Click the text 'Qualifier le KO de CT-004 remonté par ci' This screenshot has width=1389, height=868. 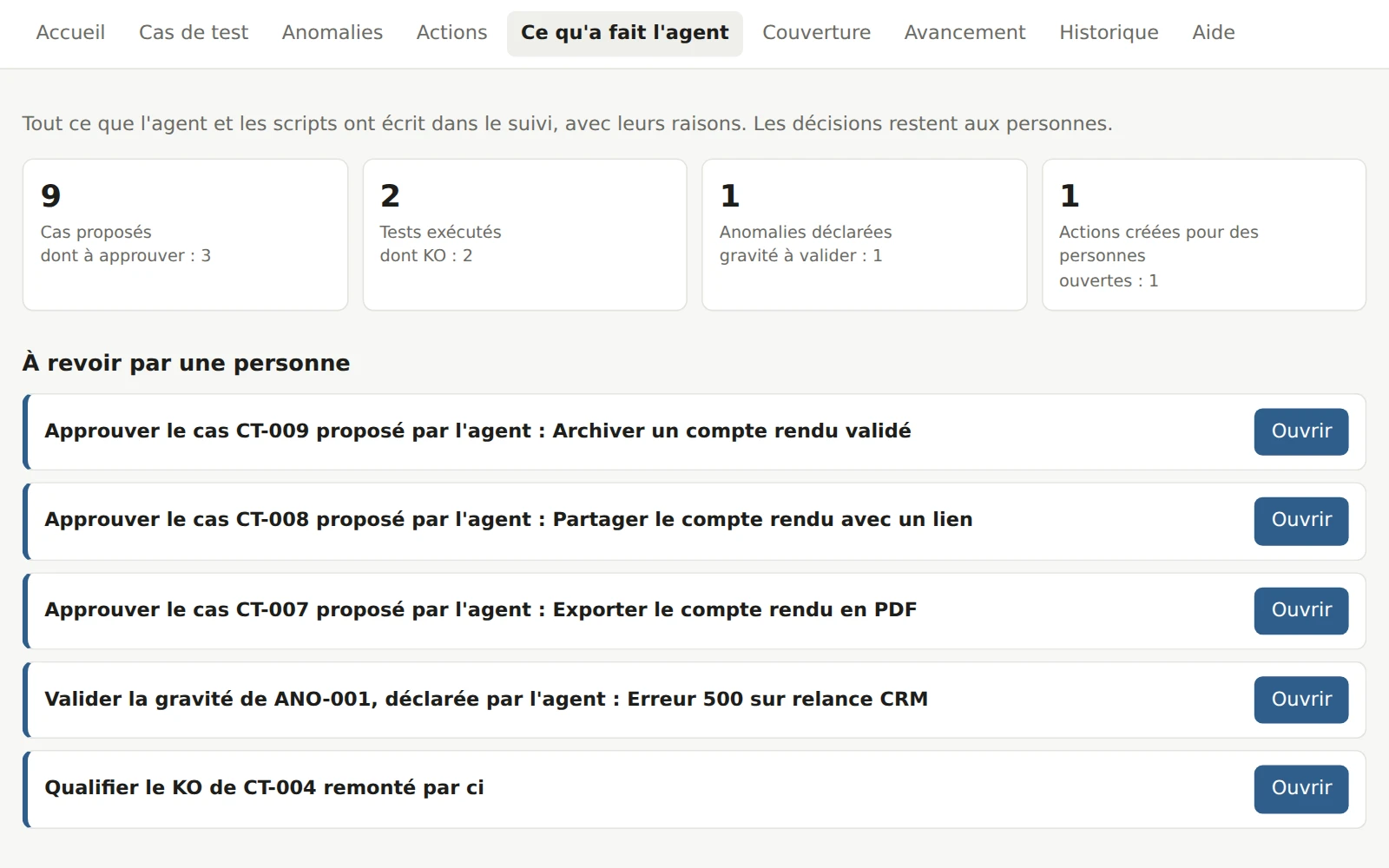click(264, 788)
